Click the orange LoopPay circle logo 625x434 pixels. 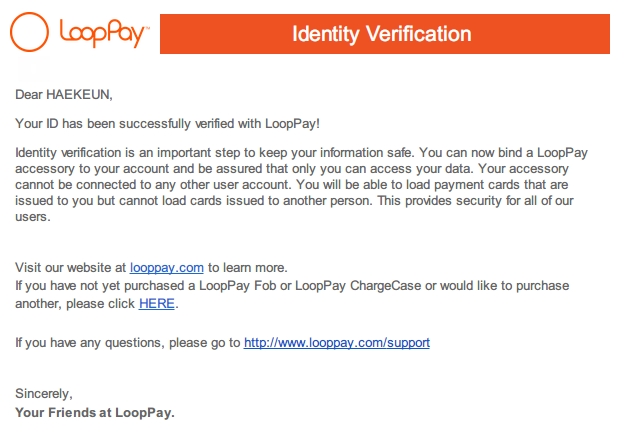(x=29, y=32)
